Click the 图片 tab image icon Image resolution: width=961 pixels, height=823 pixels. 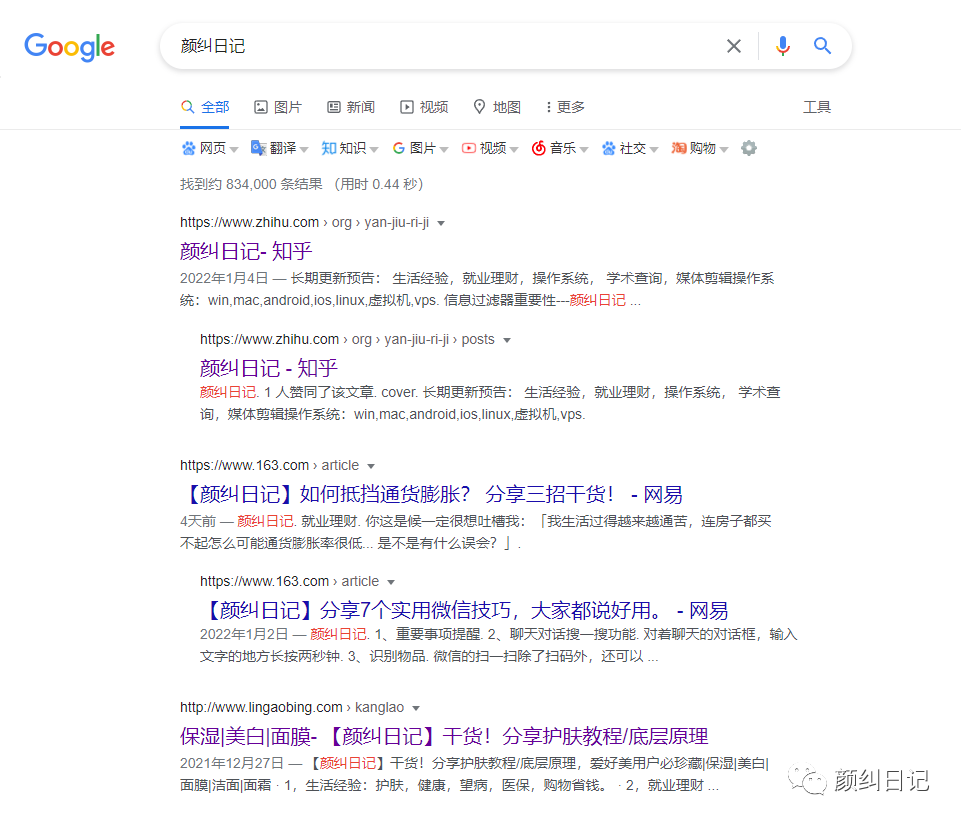[x=261, y=107]
